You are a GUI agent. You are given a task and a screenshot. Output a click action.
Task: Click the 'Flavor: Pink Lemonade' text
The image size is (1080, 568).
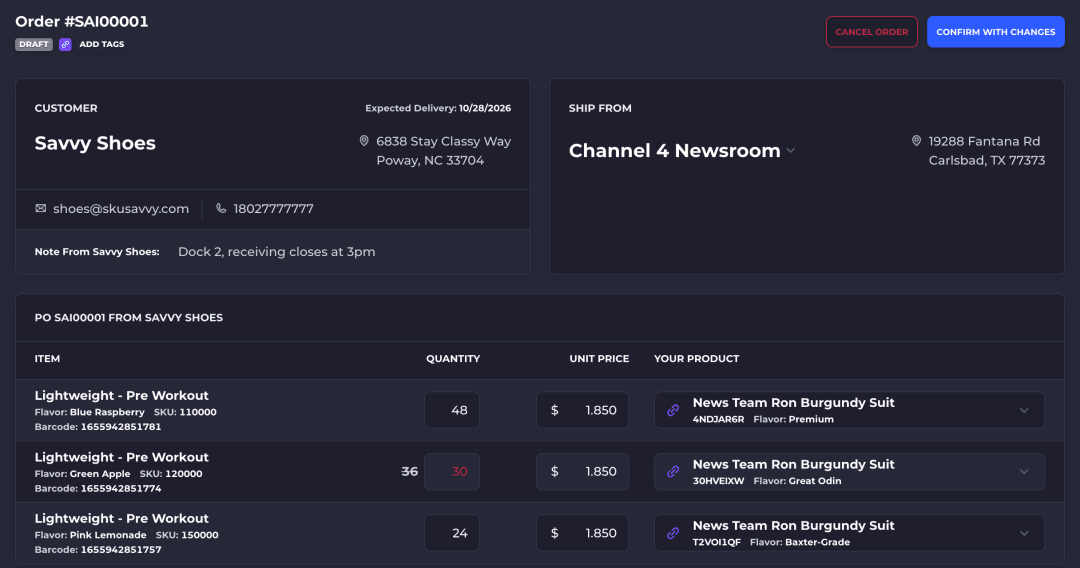(x=90, y=535)
